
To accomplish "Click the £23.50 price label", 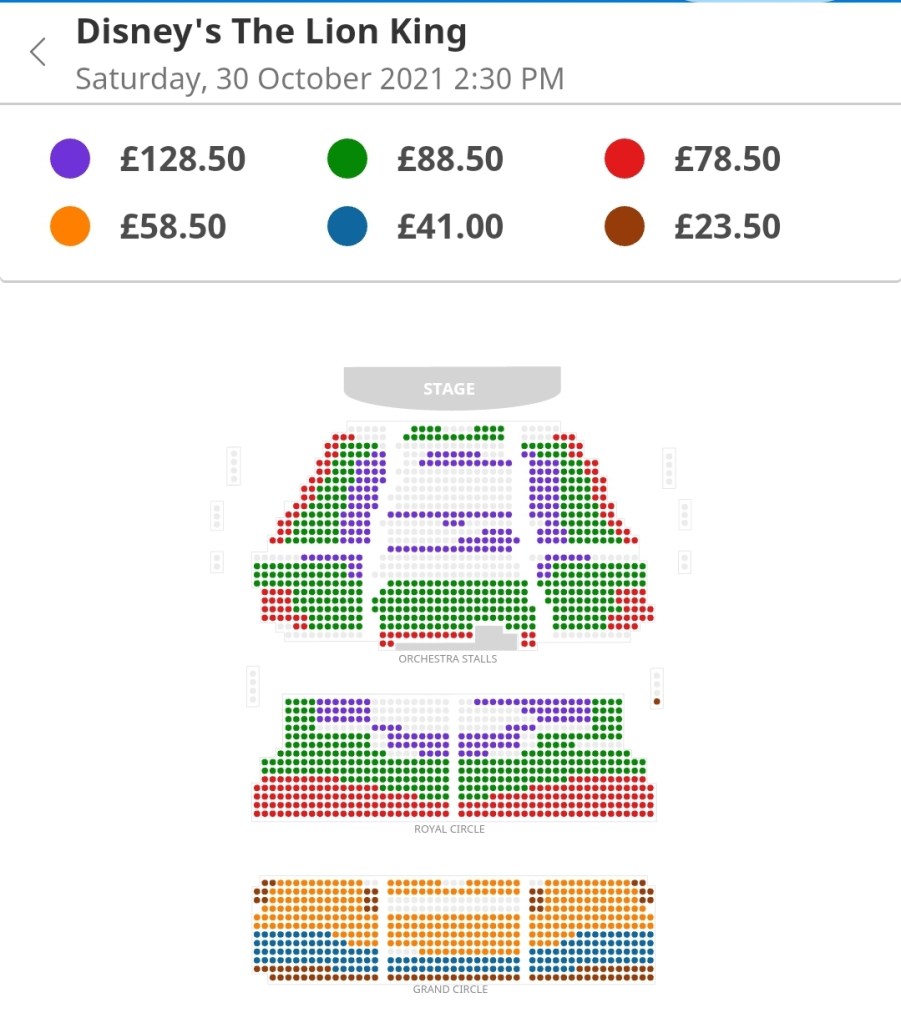I will tap(727, 227).
